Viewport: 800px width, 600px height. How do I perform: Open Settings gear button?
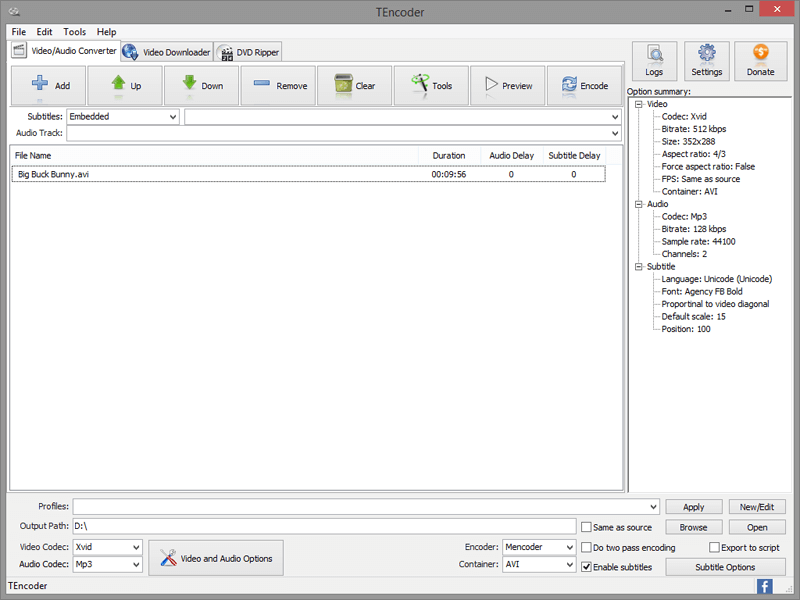[706, 61]
